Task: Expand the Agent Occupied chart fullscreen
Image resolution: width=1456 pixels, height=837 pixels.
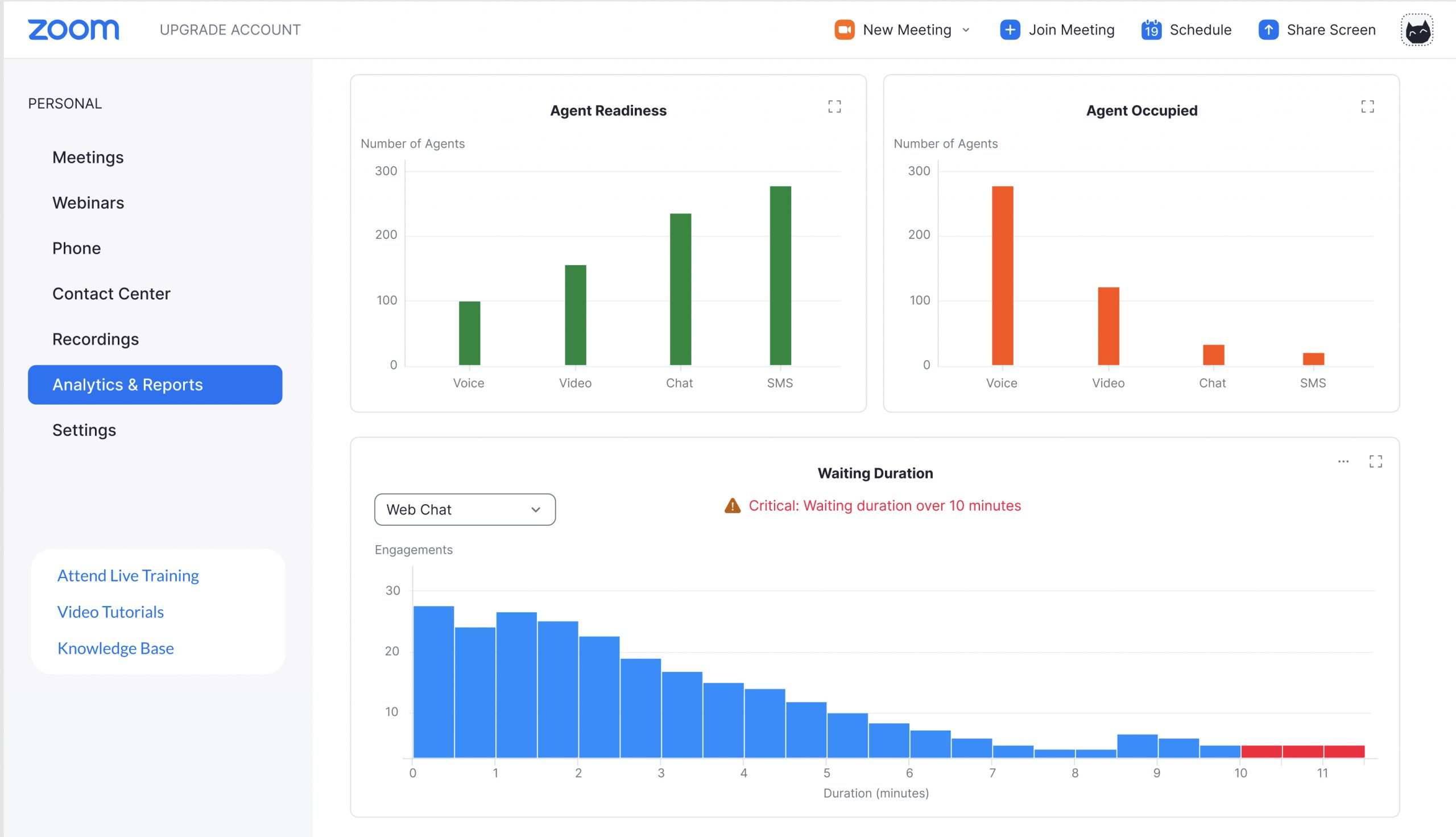Action: click(1367, 106)
